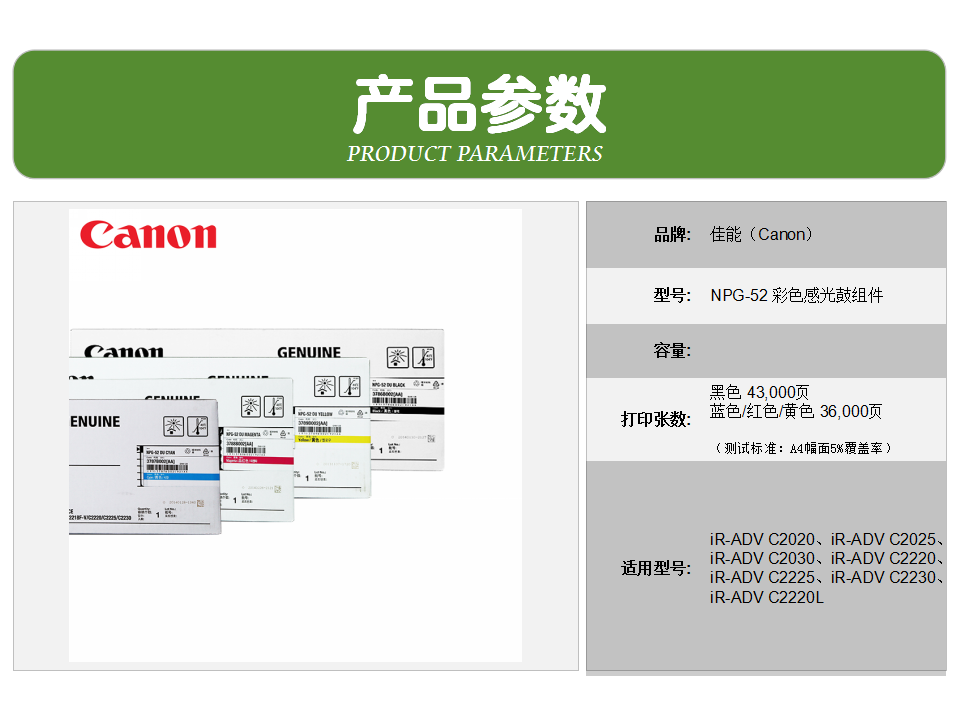Click the magenta color stripe on the box label
Image resolution: width=960 pixels, height=720 pixels.
(x=258, y=460)
